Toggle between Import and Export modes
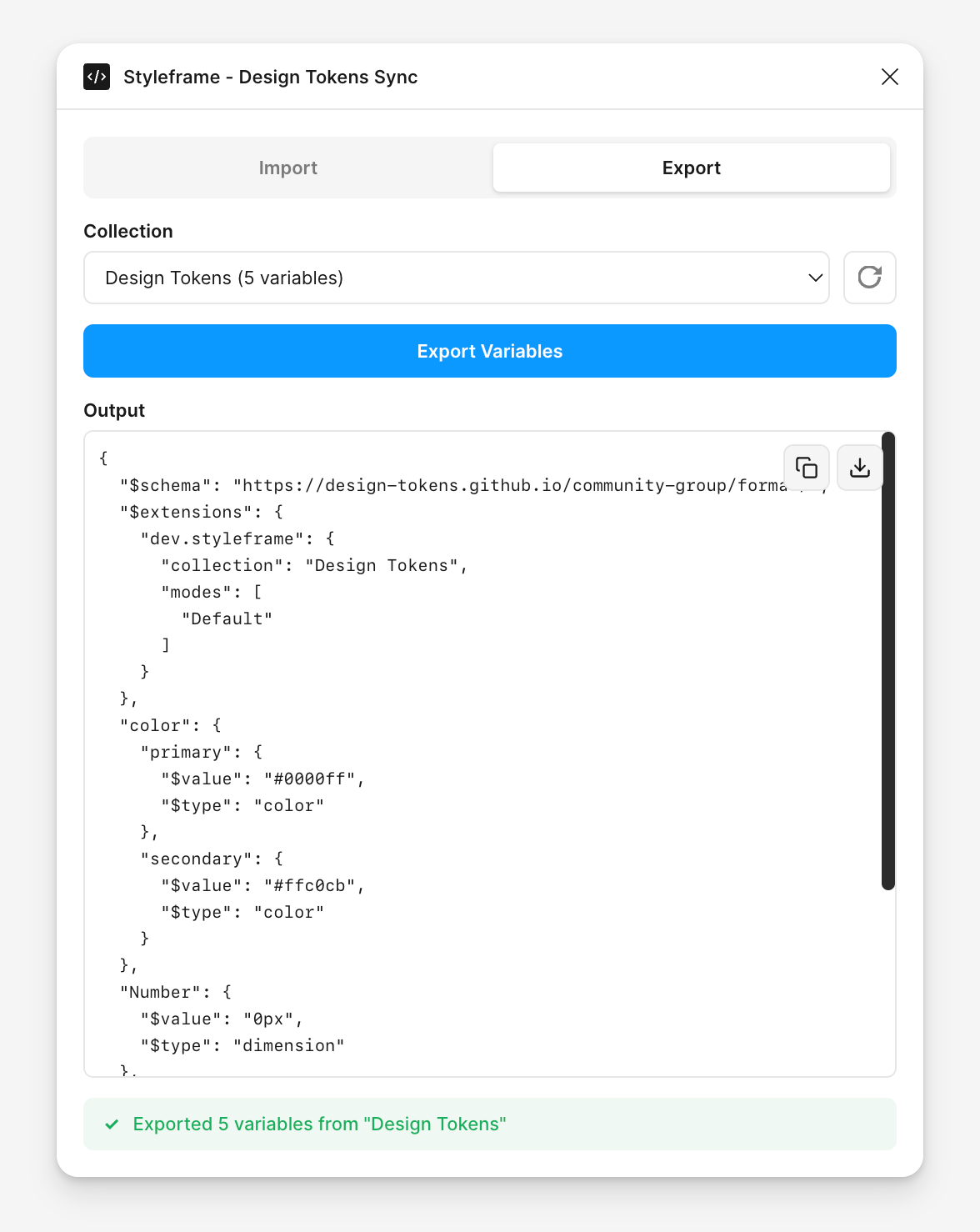The width and height of the screenshot is (980, 1232). pyautogui.click(x=489, y=168)
